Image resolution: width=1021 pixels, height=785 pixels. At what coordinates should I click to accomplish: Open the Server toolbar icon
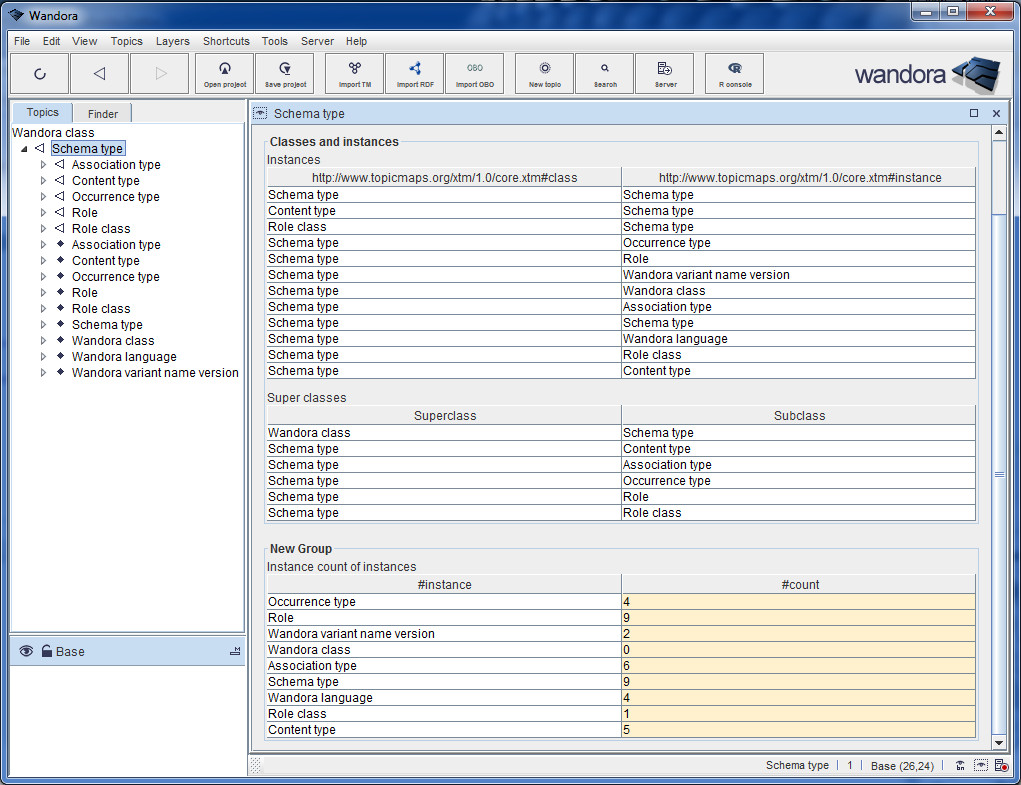pyautogui.click(x=665, y=73)
